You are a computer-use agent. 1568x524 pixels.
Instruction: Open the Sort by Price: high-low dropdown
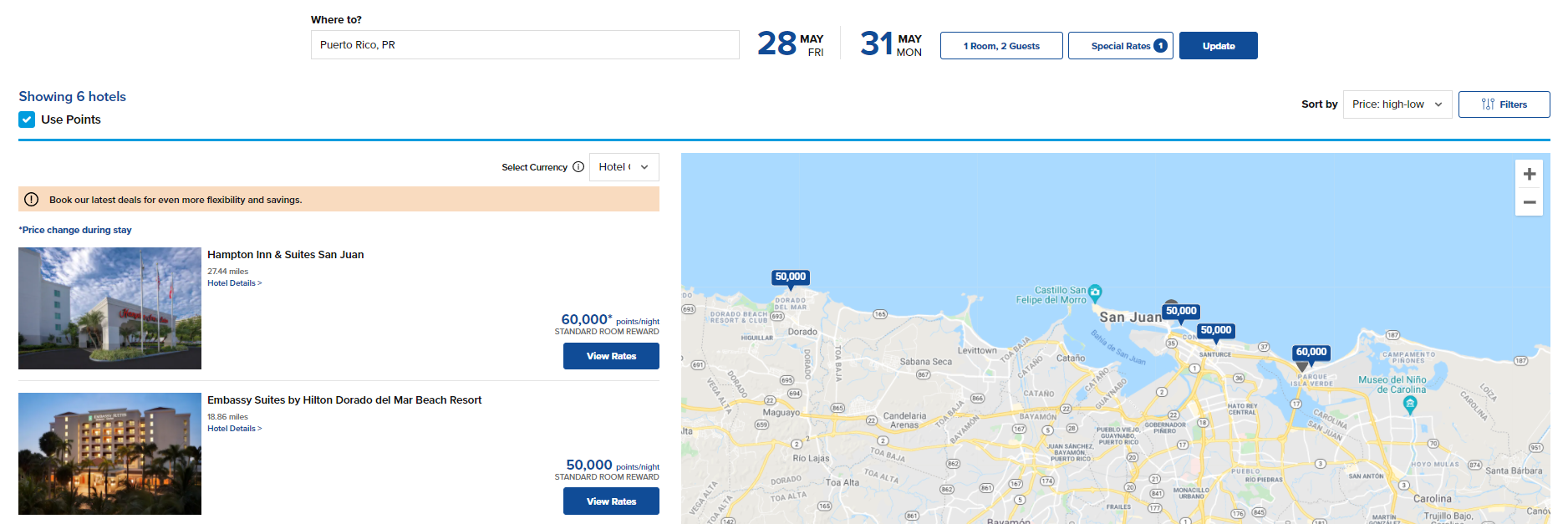tap(1397, 104)
